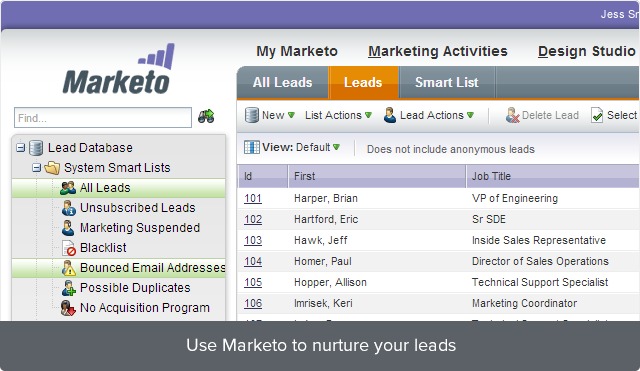This screenshot has height=371, width=640.
Task: Select the Blacklist document icon
Action: coord(69,248)
